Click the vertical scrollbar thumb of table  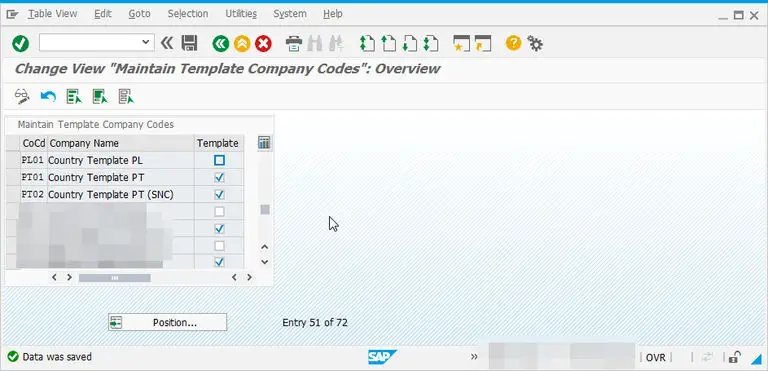click(x=264, y=210)
